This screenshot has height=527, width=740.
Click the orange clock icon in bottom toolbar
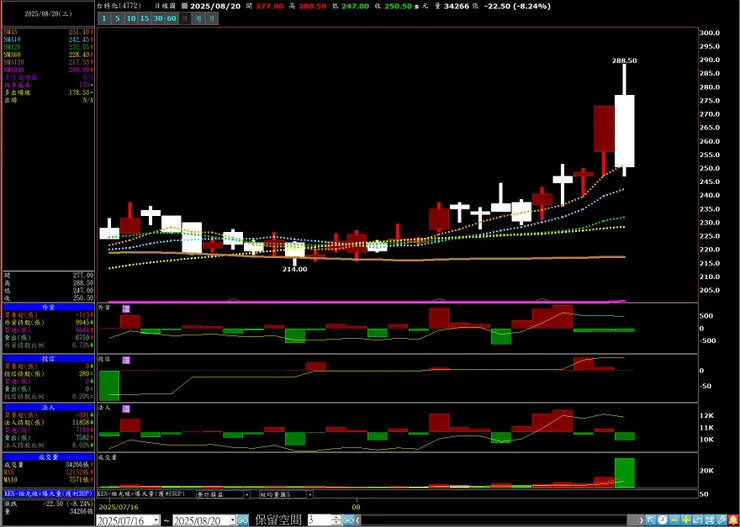click(663, 520)
